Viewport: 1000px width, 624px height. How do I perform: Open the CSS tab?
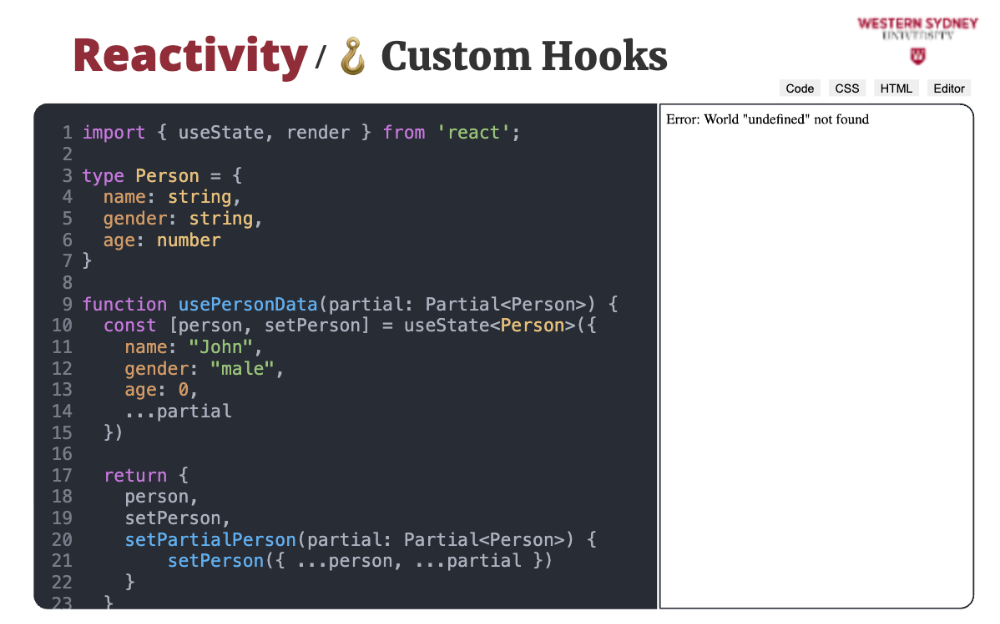click(x=847, y=88)
